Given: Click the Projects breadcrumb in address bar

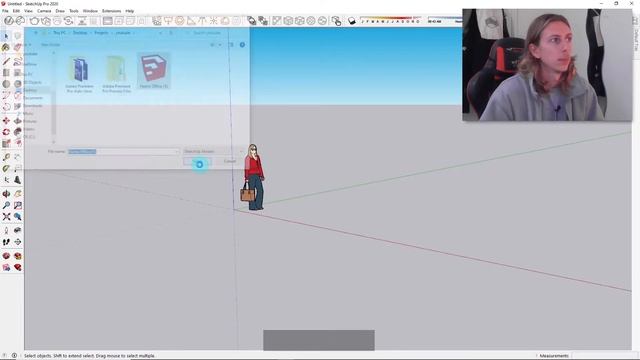Looking at the screenshot, I should point(101,33).
